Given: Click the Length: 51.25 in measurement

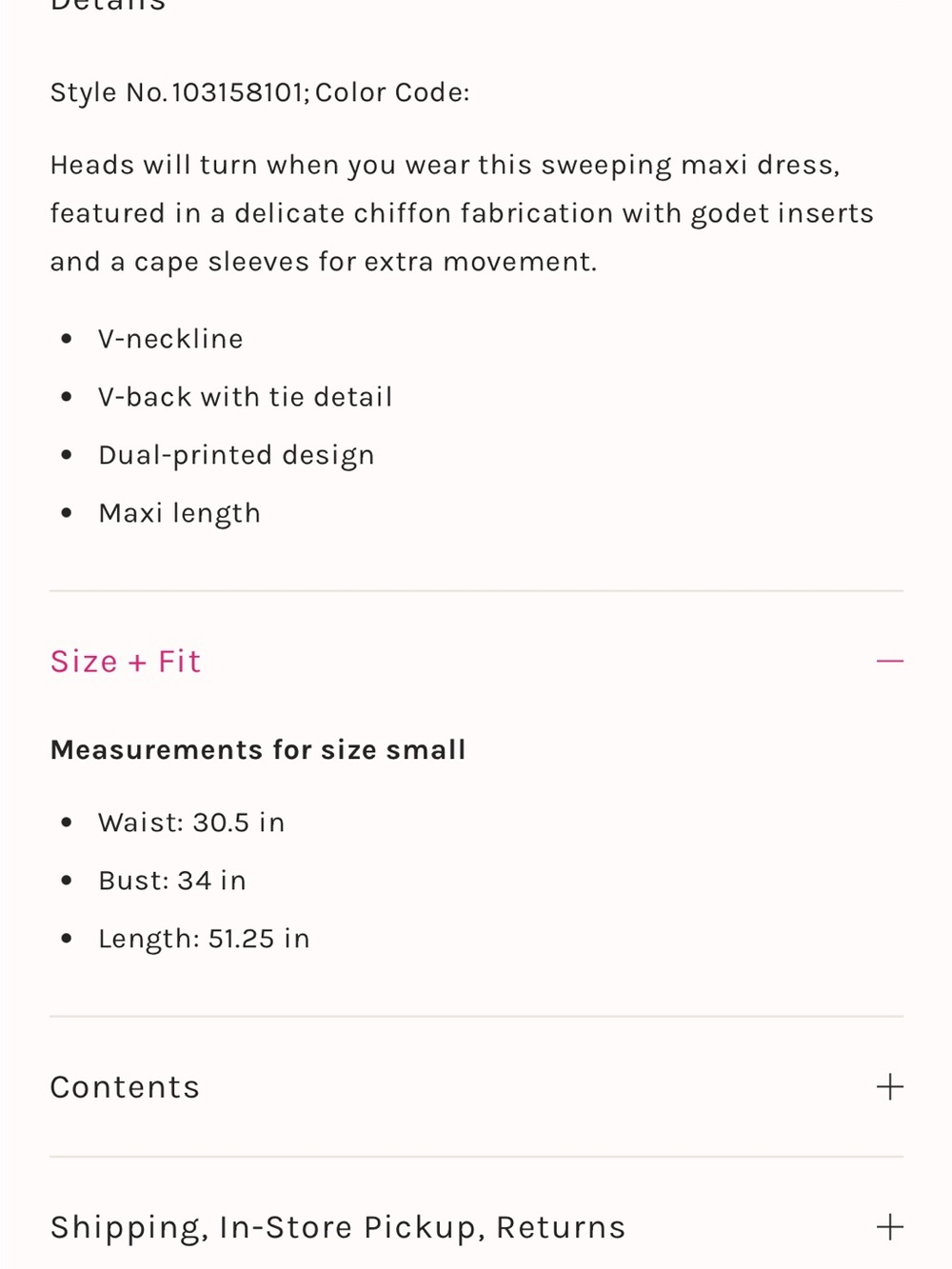Looking at the screenshot, I should click(x=204, y=939).
